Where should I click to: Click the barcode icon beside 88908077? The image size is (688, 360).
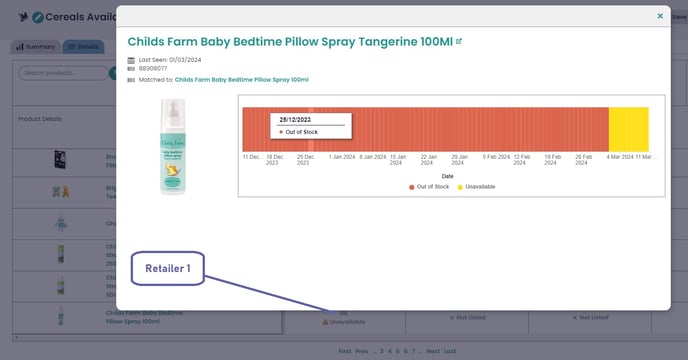click(131, 69)
